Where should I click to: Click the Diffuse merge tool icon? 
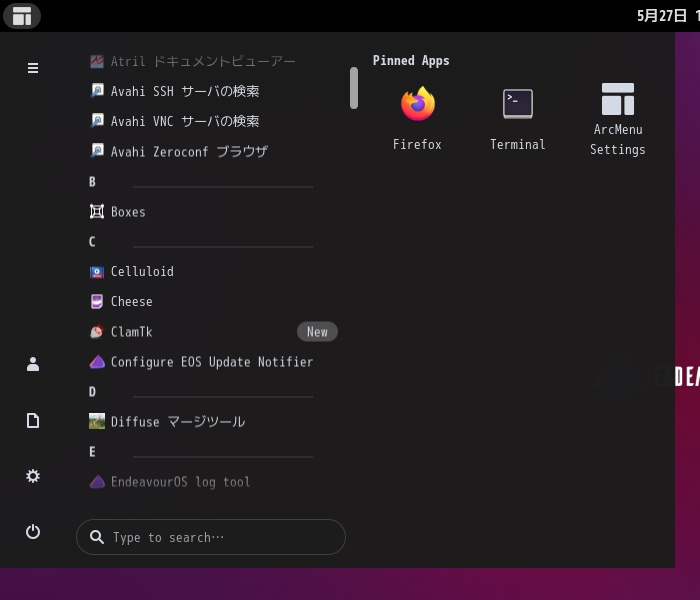click(x=97, y=421)
